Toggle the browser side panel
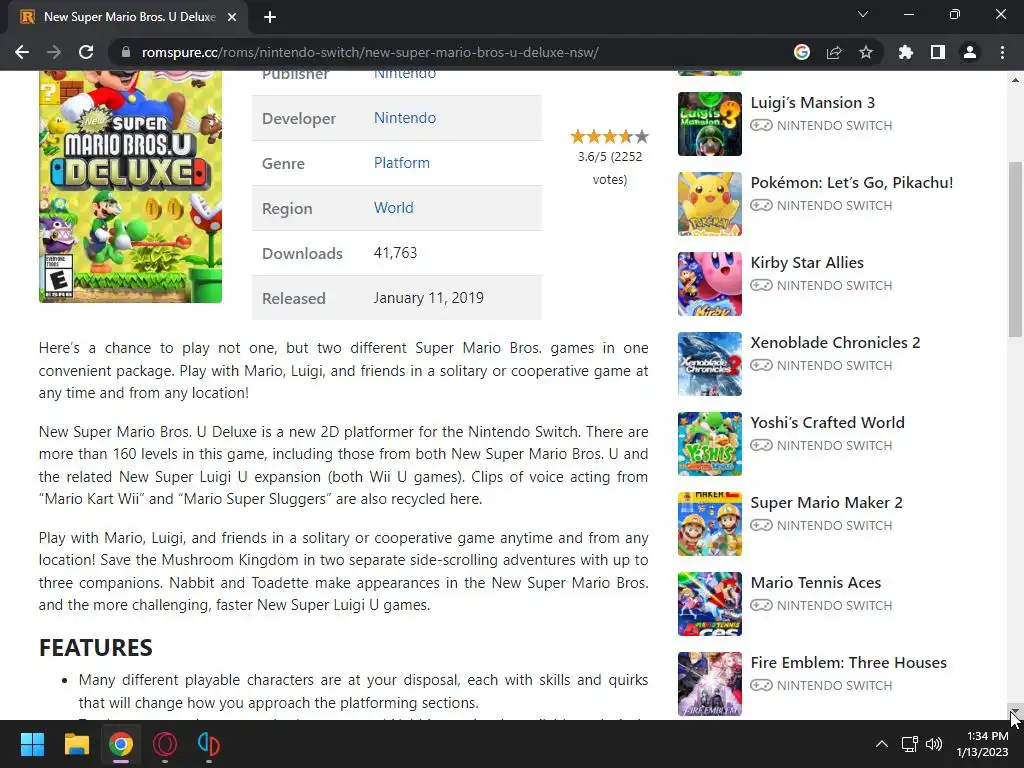 938,52
